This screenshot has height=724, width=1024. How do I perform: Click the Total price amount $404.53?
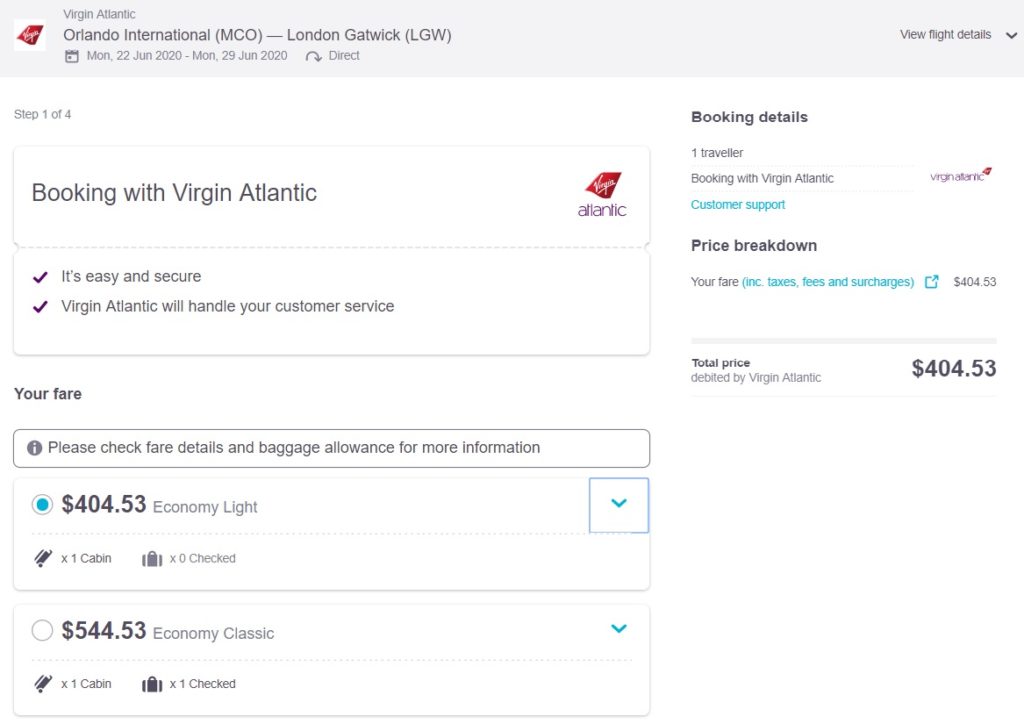(x=954, y=368)
